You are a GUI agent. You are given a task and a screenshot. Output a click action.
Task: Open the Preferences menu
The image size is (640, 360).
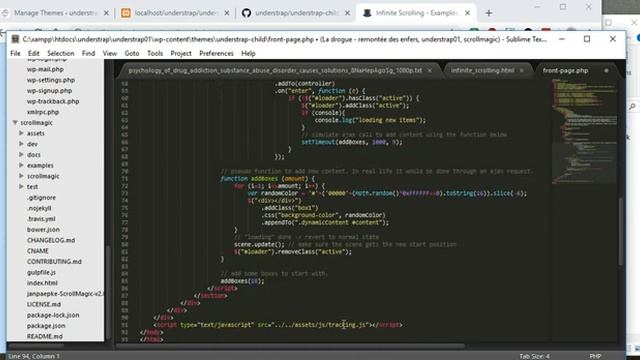click(216, 53)
